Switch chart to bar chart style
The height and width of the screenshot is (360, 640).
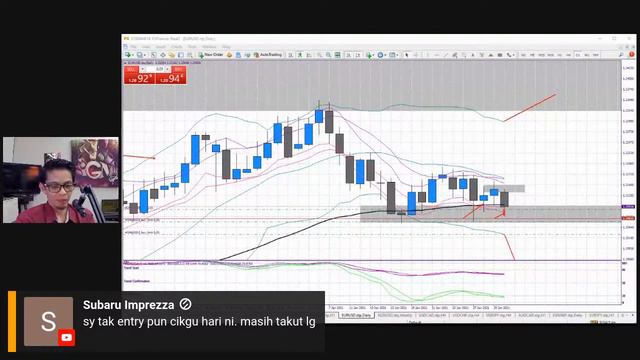[x=291, y=55]
